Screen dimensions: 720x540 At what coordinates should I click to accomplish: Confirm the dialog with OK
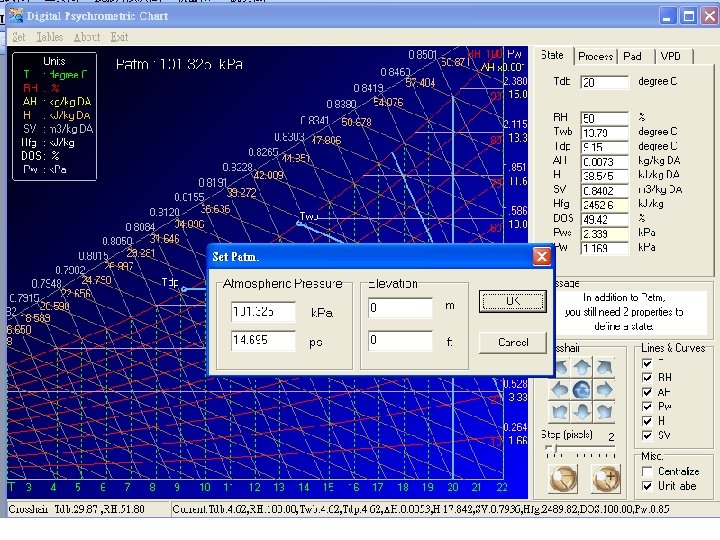pyautogui.click(x=512, y=301)
